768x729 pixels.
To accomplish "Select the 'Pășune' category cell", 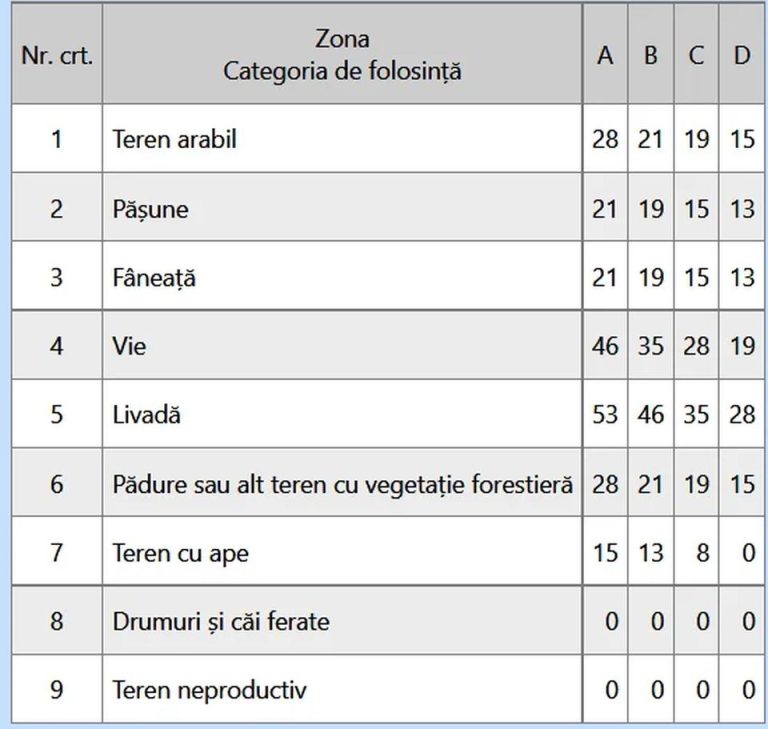I will [342, 208].
